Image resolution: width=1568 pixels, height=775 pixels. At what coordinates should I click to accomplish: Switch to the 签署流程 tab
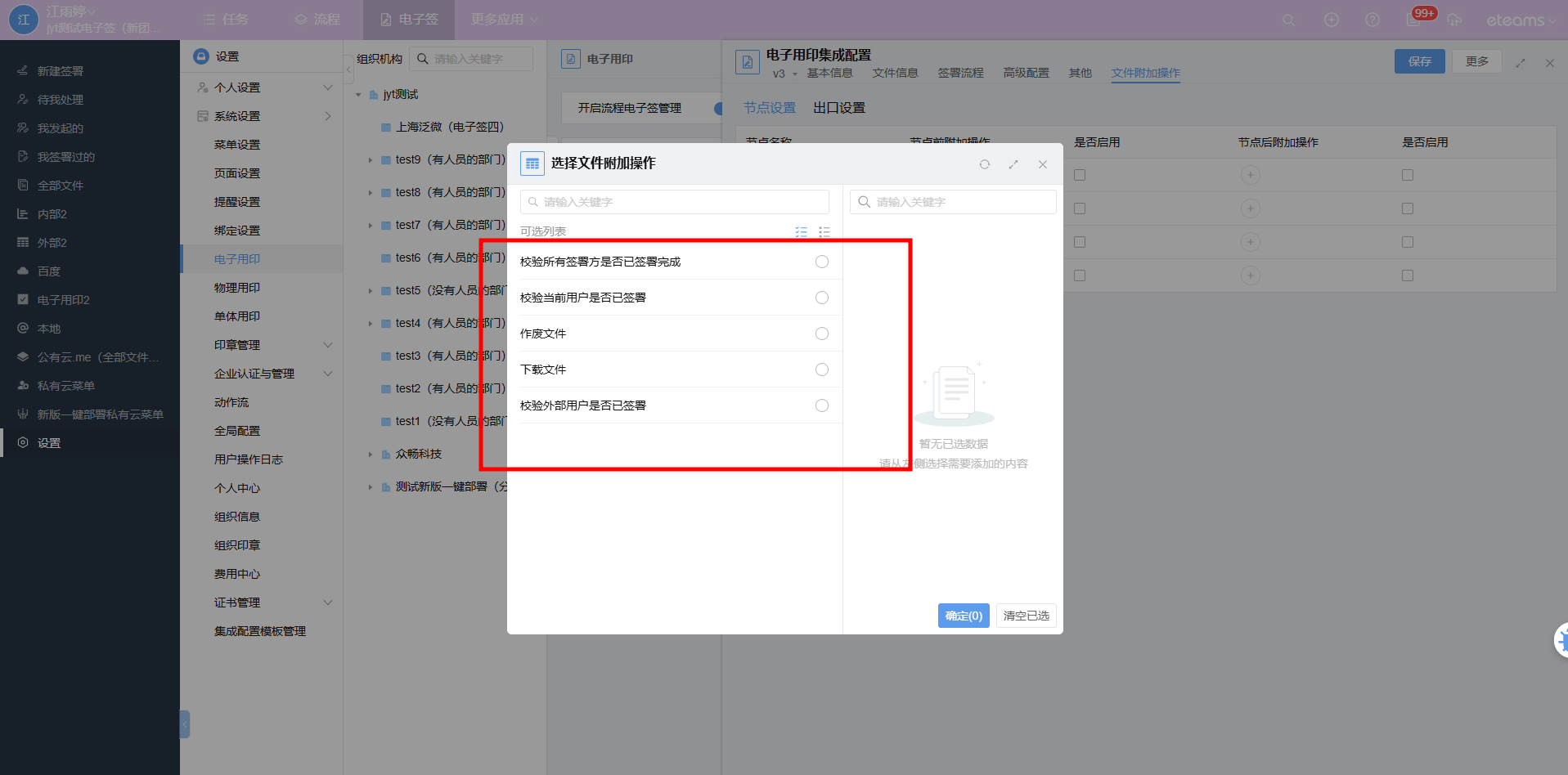point(960,73)
